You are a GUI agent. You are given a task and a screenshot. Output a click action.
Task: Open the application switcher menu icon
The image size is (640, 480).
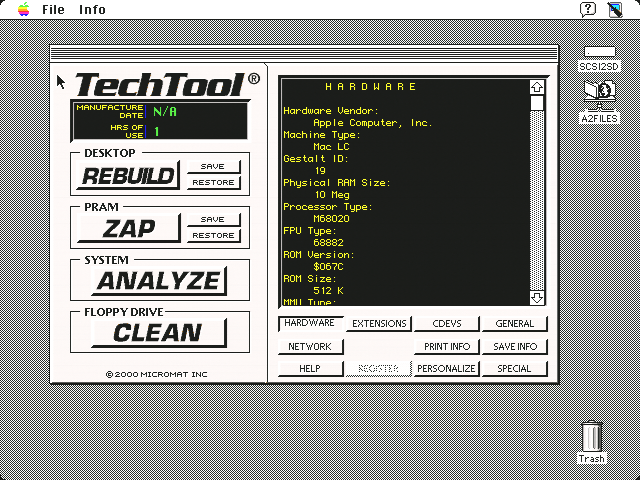[x=615, y=9]
